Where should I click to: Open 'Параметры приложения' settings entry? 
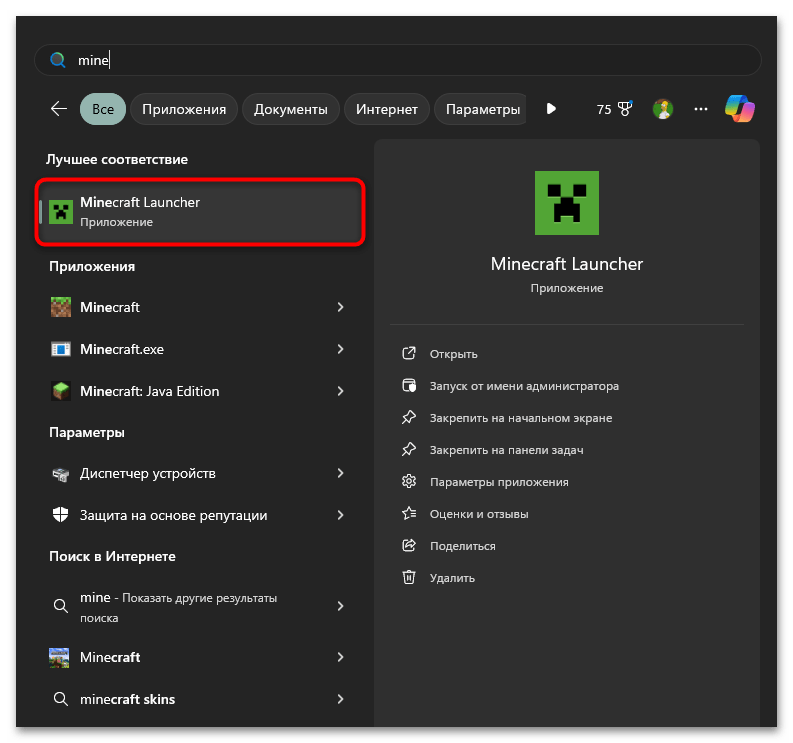pyautogui.click(x=499, y=482)
